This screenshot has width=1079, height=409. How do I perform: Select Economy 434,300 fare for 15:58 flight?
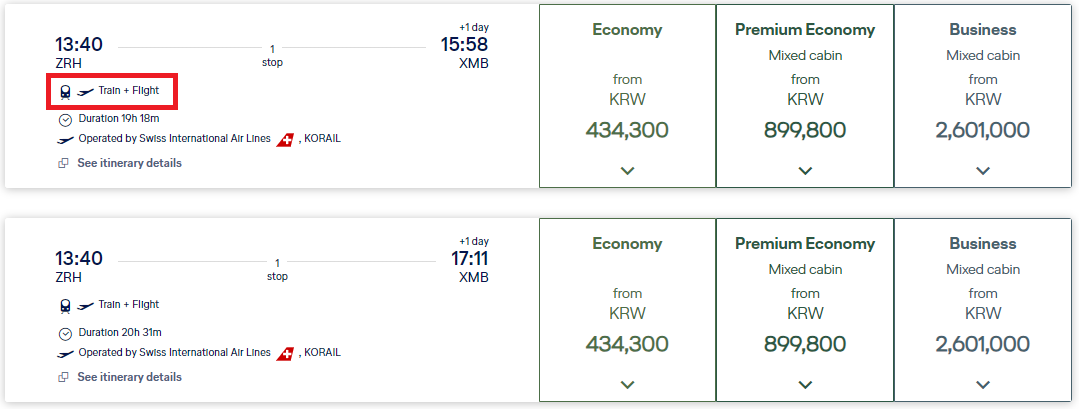[x=627, y=130]
